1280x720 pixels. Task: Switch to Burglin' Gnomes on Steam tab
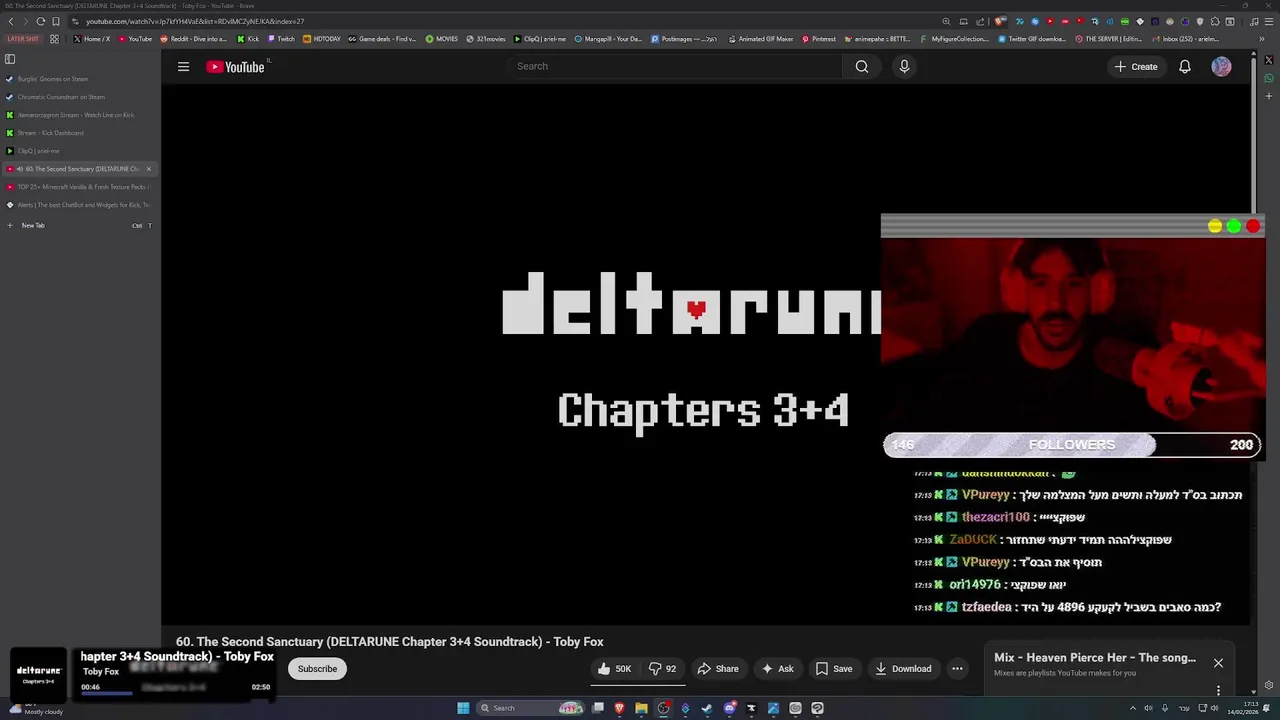click(80, 79)
